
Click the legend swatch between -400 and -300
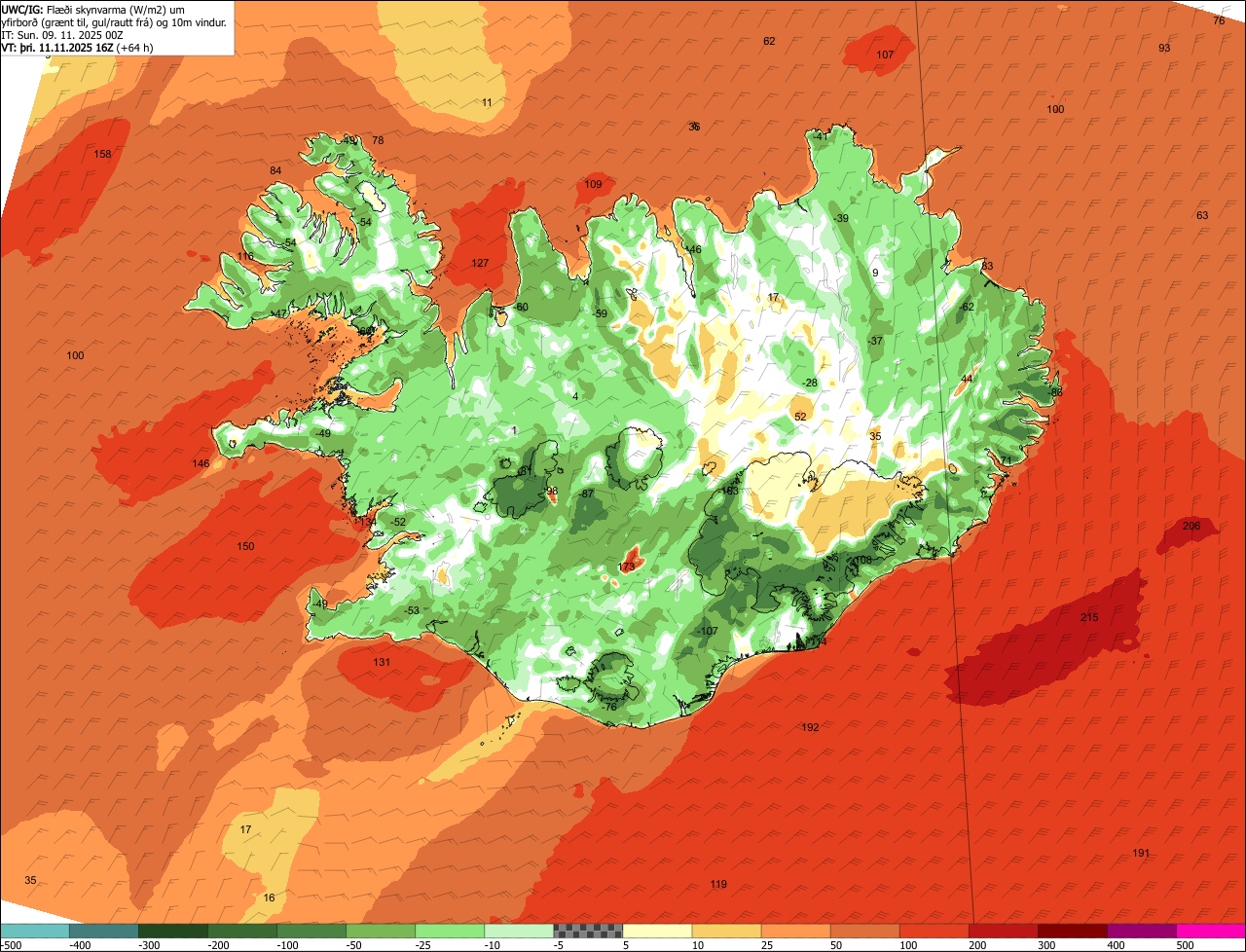(x=104, y=931)
